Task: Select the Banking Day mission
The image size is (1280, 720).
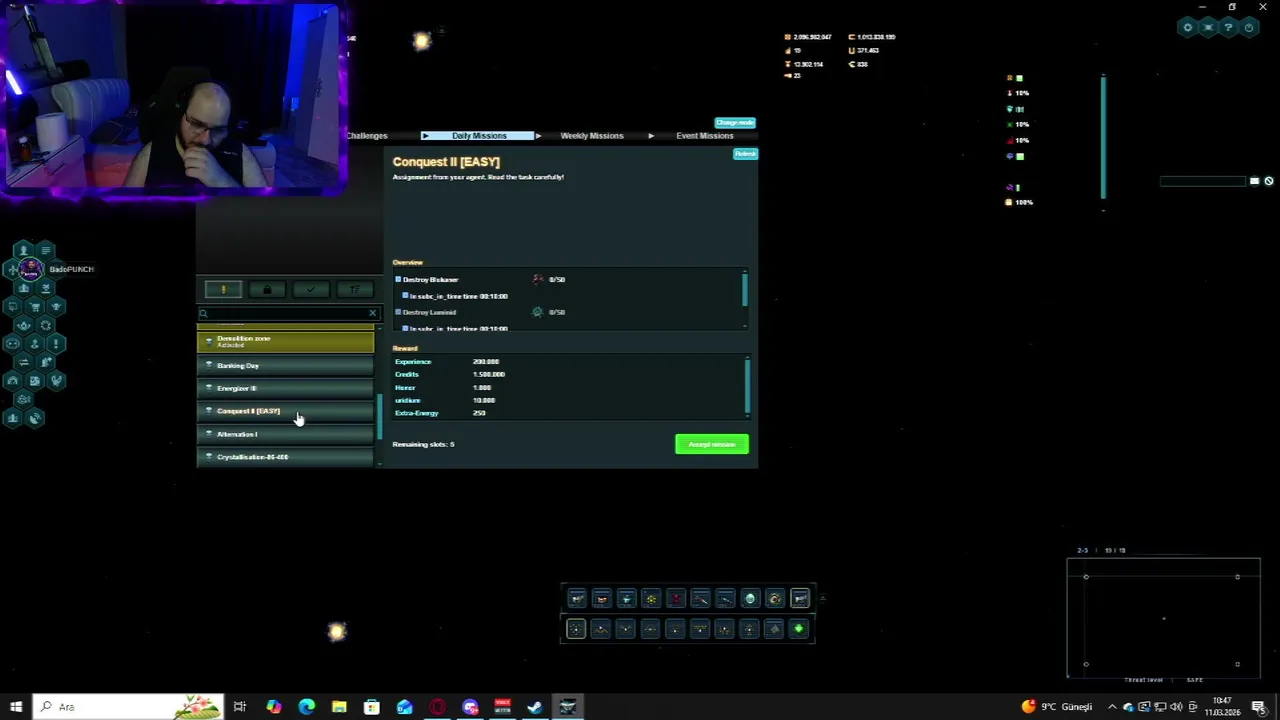Action: [x=286, y=366]
